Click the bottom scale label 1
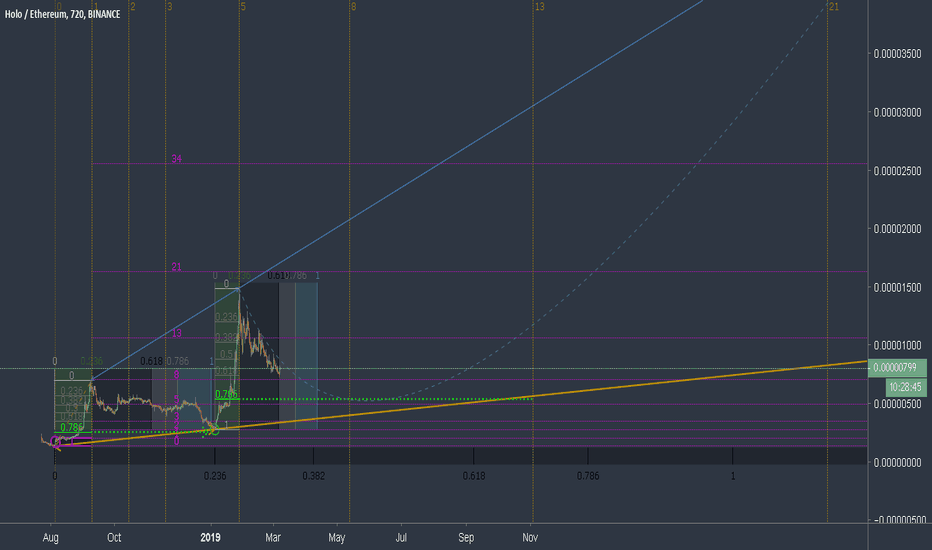 [733, 476]
